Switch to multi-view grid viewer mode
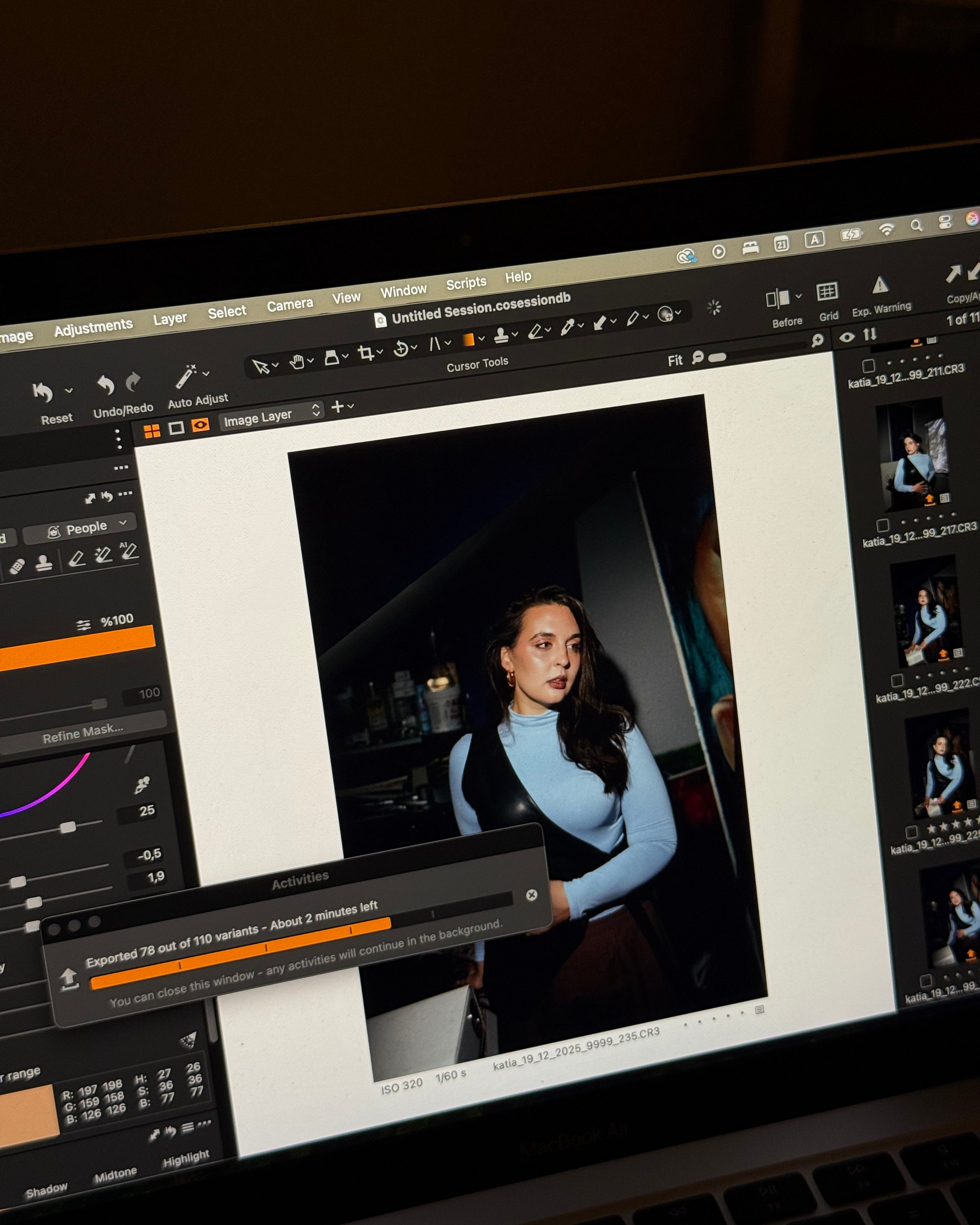Screen dimensions: 980x1225 point(152,431)
